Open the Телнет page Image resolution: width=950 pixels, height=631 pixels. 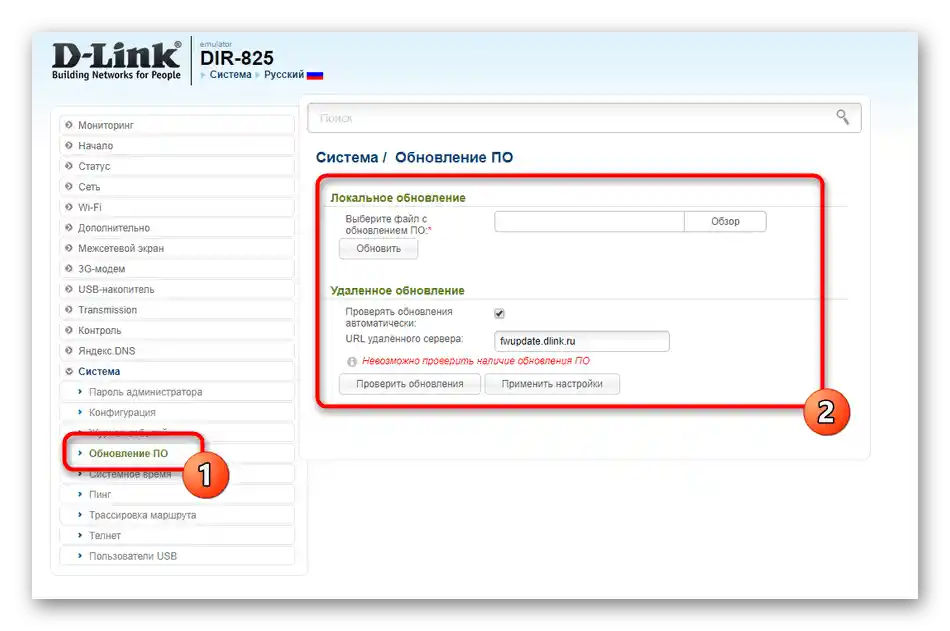pos(177,536)
